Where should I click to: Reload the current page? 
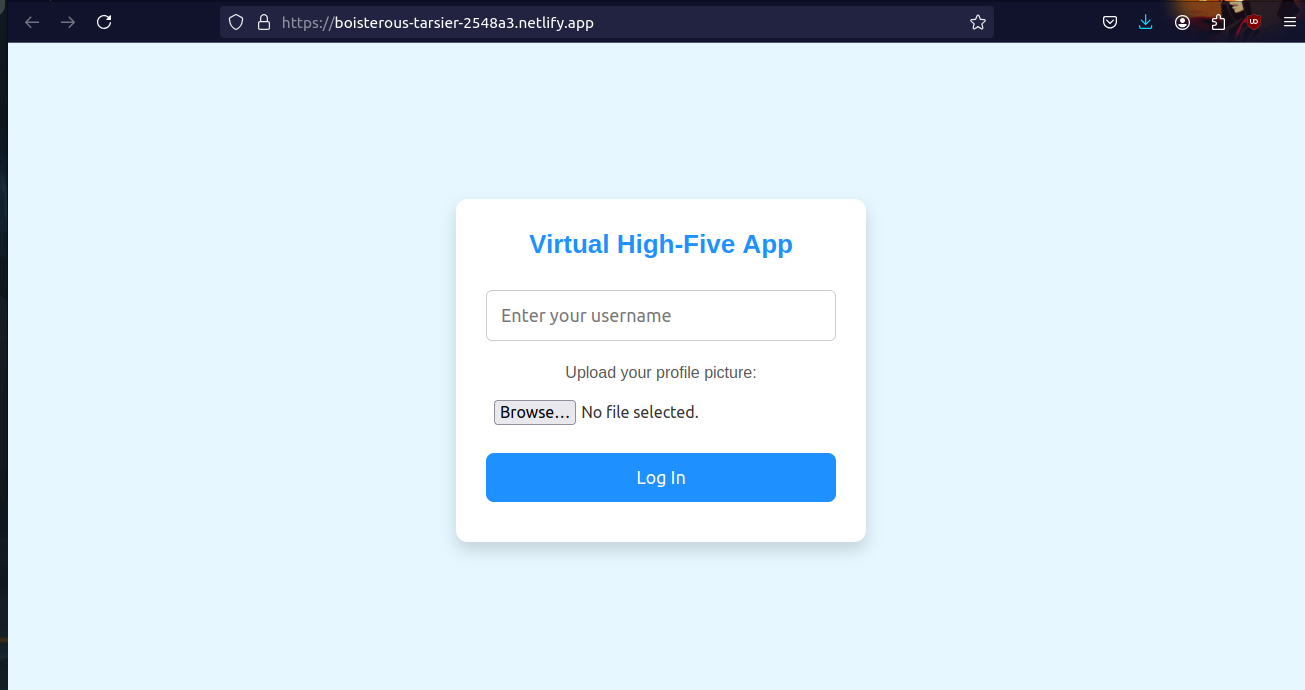click(104, 22)
